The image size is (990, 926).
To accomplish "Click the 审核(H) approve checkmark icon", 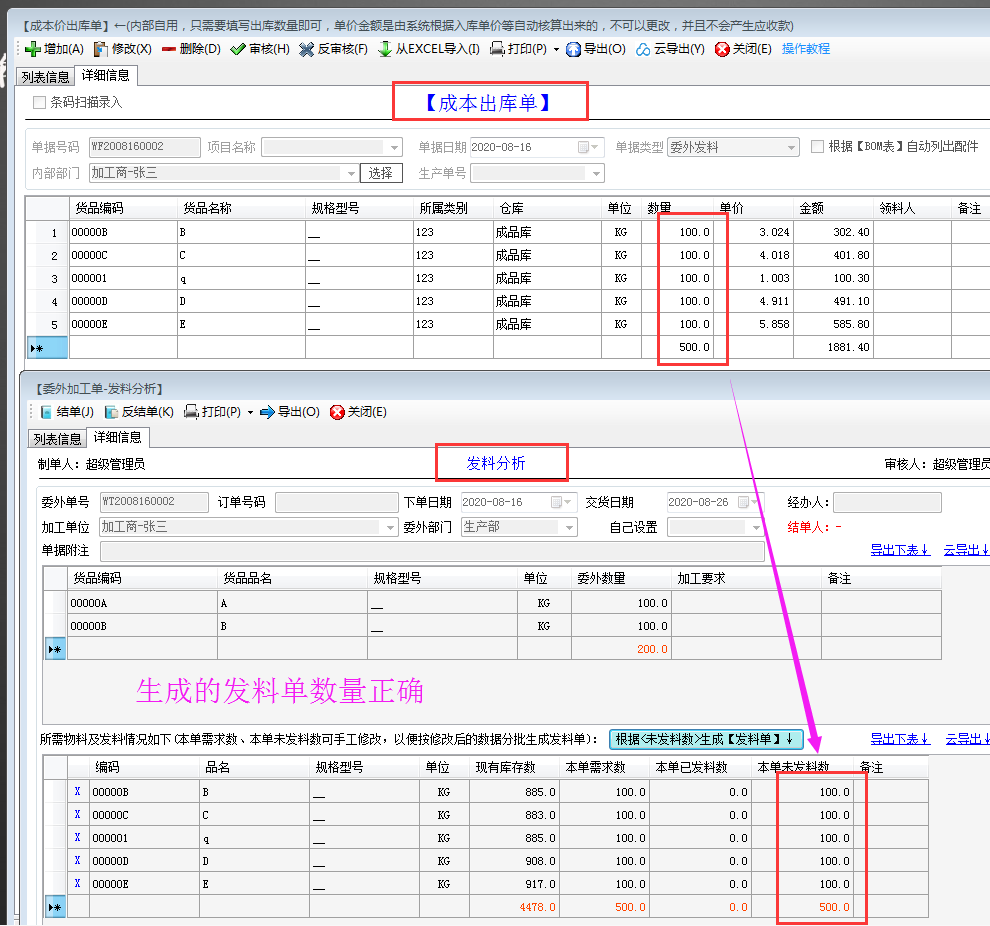I will (237, 49).
